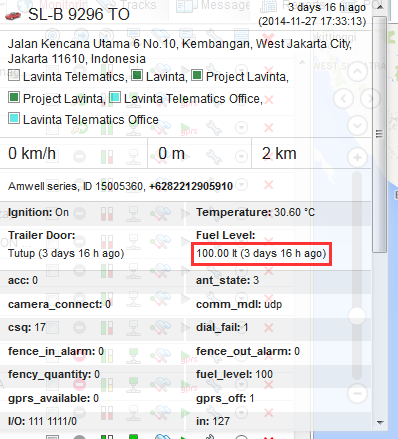Open the faded dropdown circle after the phone number
Viewport: 398px width, 439px height.
click(x=241, y=184)
